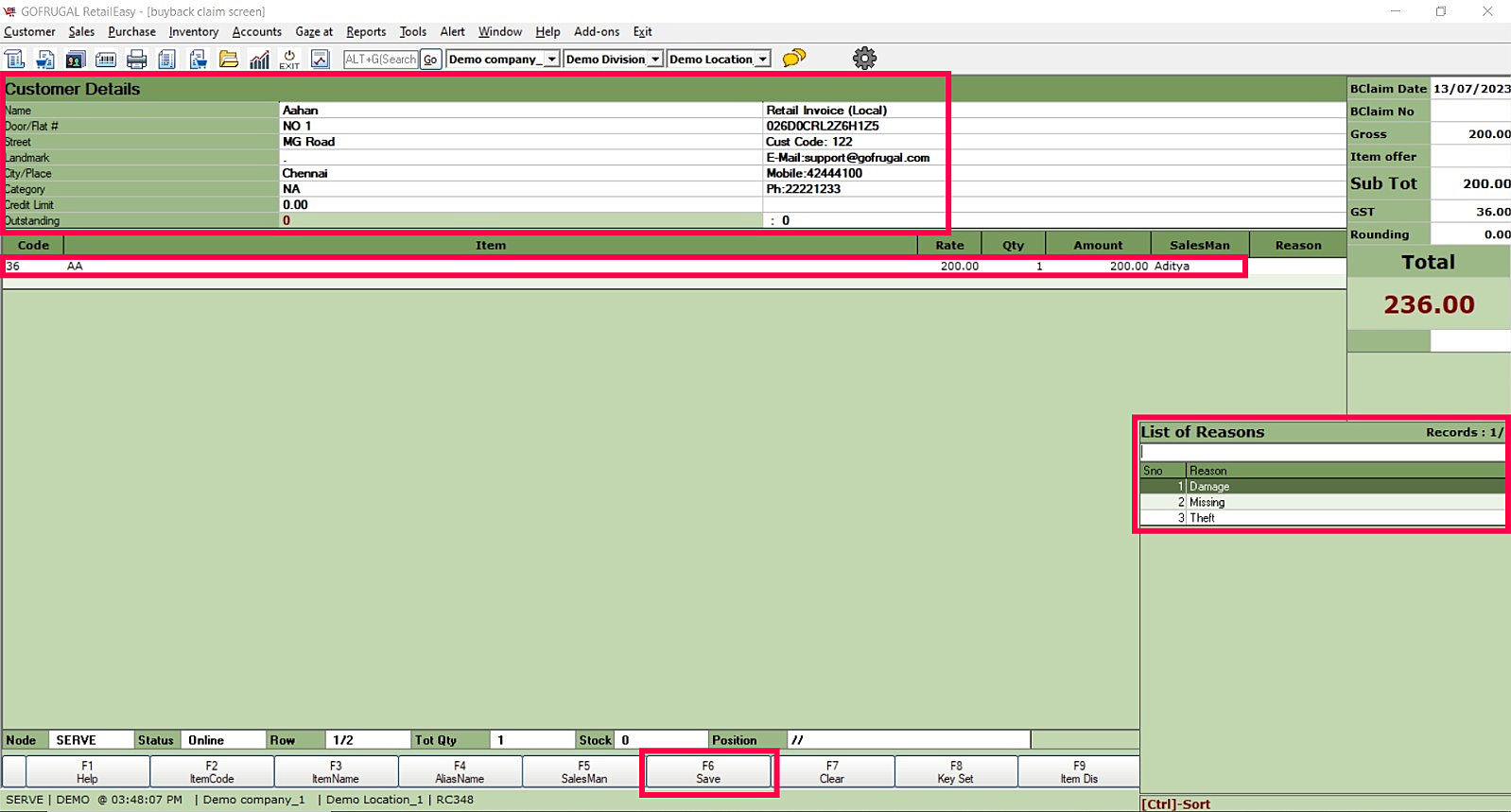
Task: Click the BClaim Date field
Action: [x=1470, y=89]
